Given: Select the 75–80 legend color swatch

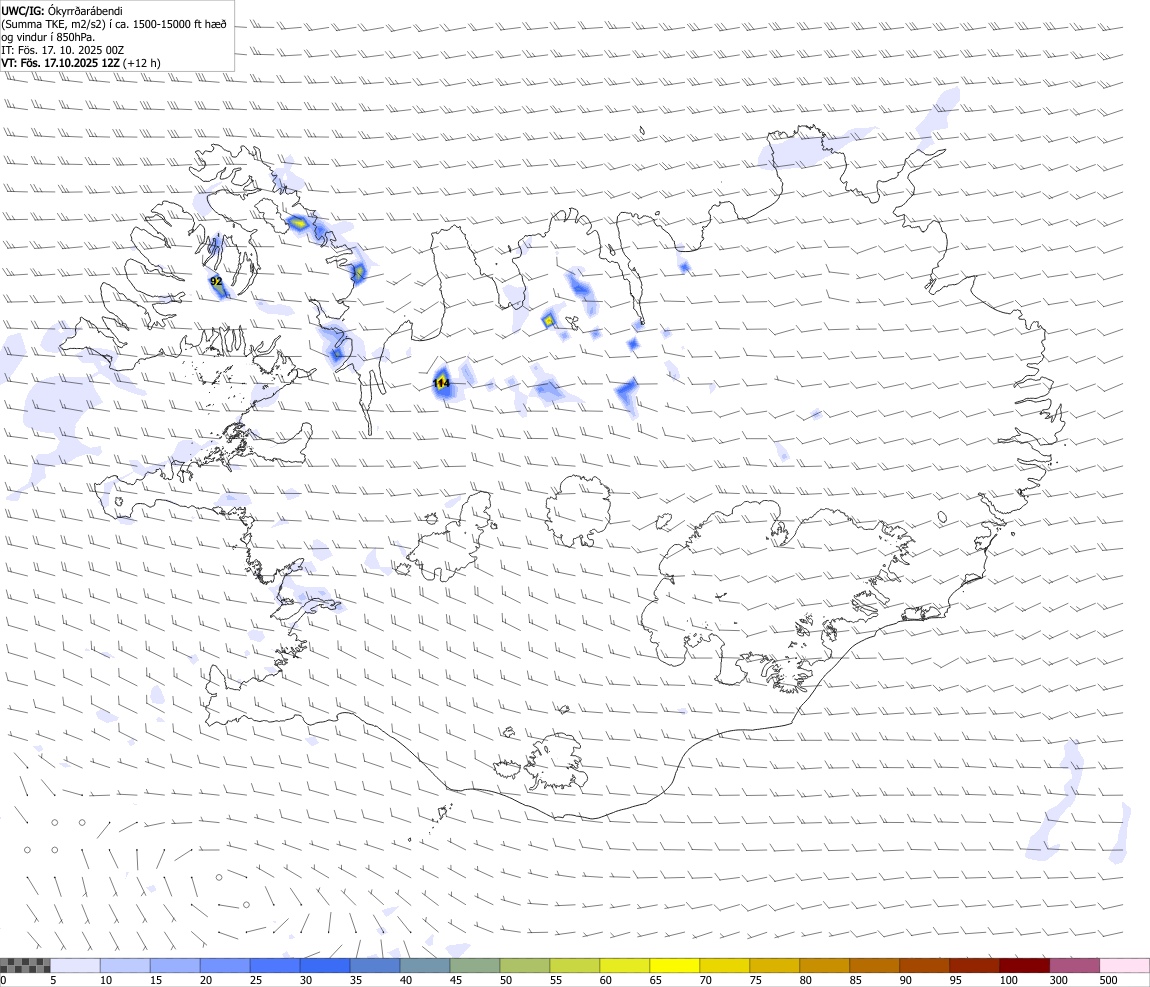Looking at the screenshot, I should click(774, 965).
